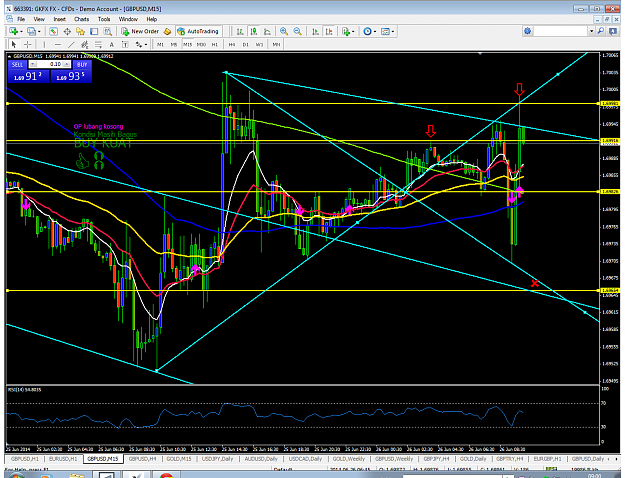Expand the New Chart dropdown arrow
Screen dimensions: 625x478
(21, 31)
